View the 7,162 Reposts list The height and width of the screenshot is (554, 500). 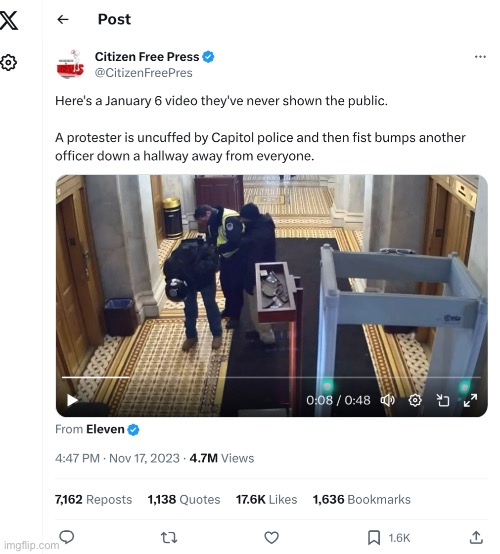93,500
